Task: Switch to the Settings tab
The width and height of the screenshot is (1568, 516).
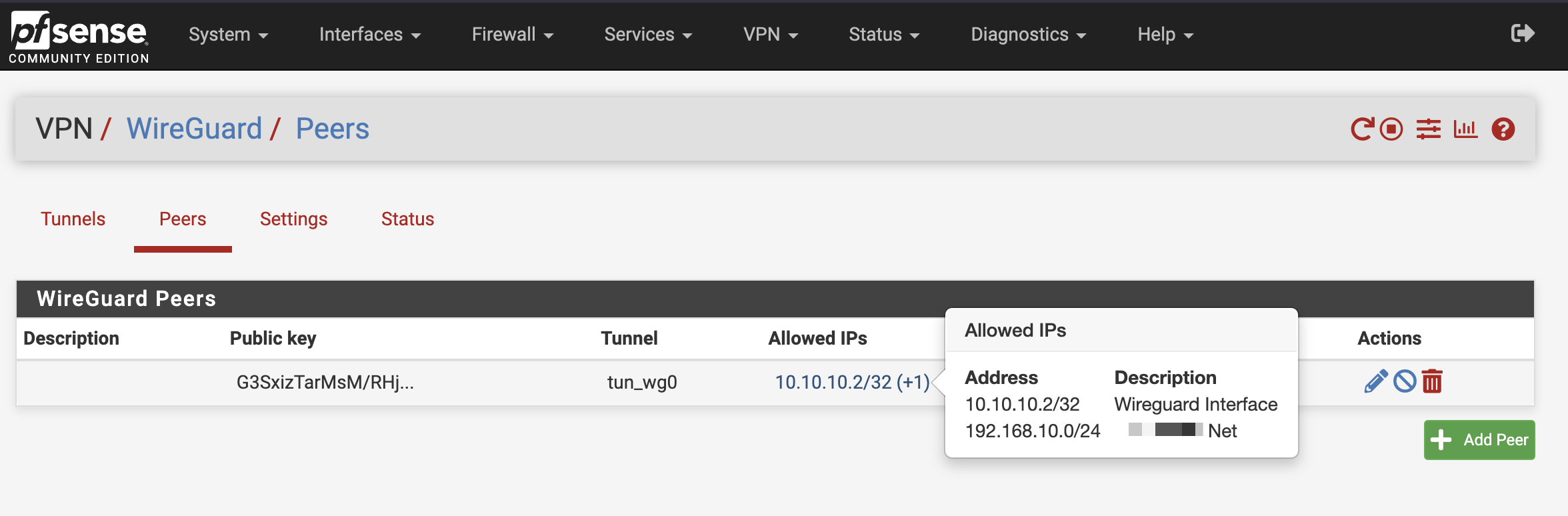Action: pyautogui.click(x=293, y=219)
